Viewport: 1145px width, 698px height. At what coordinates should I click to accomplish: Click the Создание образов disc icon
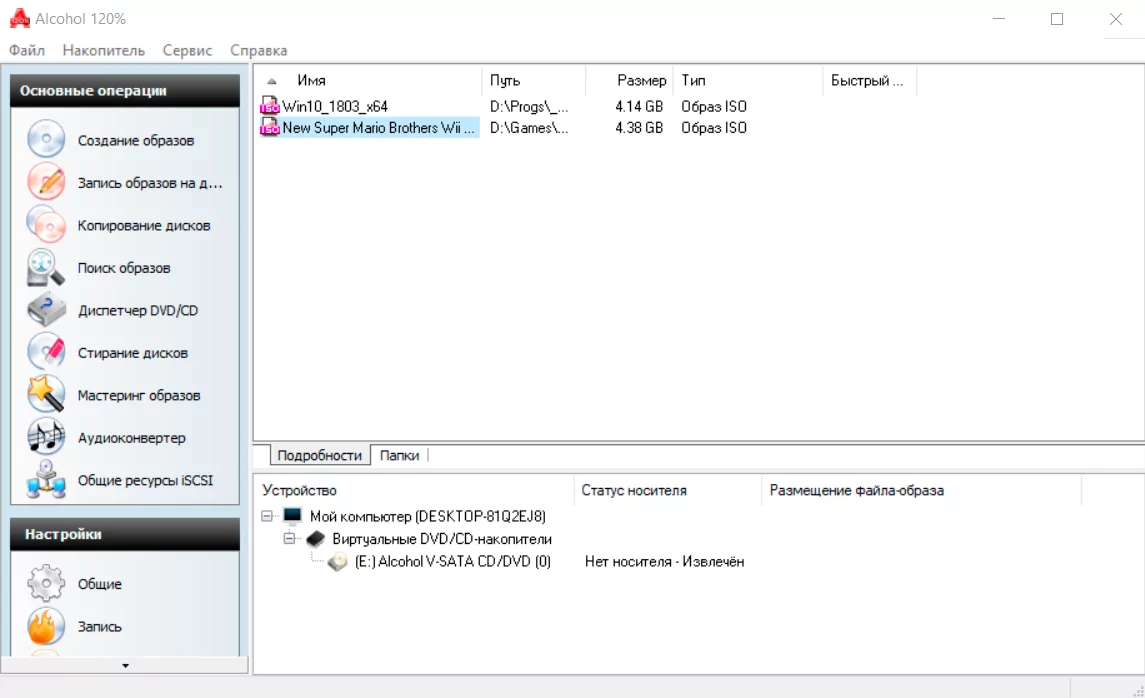coord(46,139)
